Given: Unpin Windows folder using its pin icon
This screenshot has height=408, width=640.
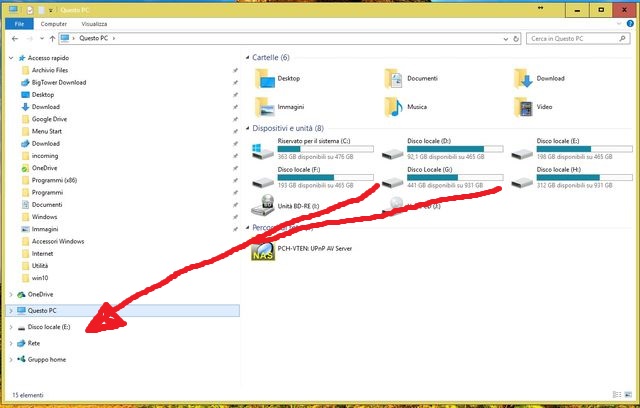Looking at the screenshot, I should pos(235,217).
